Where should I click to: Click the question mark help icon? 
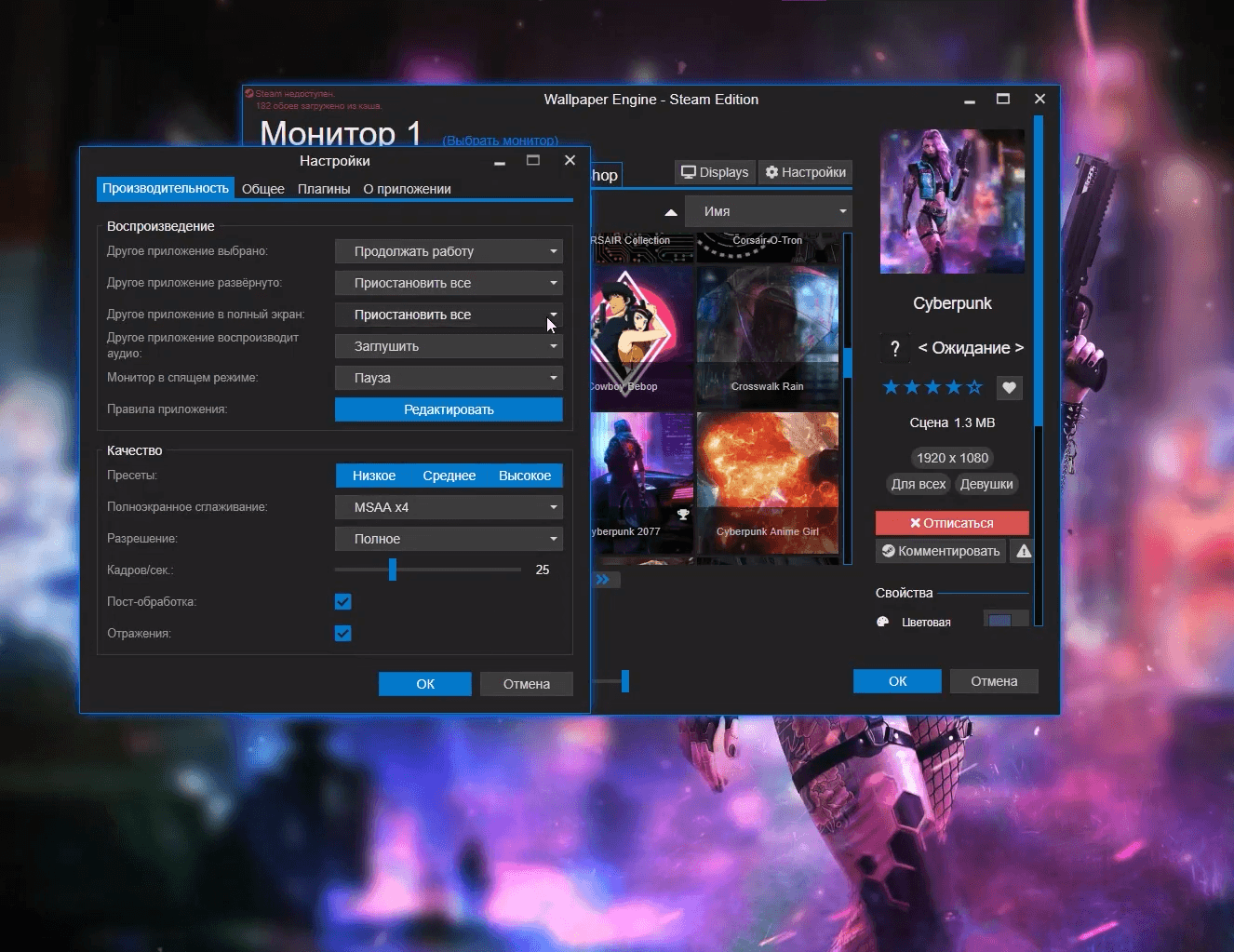tap(895, 349)
